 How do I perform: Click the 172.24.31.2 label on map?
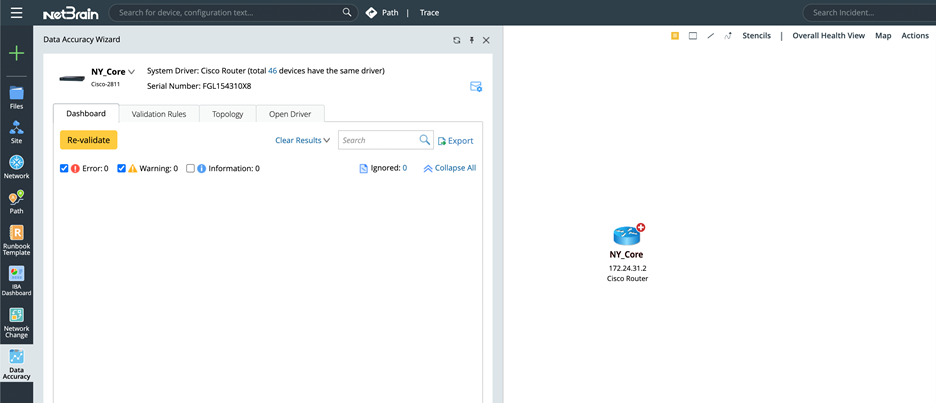pos(627,268)
